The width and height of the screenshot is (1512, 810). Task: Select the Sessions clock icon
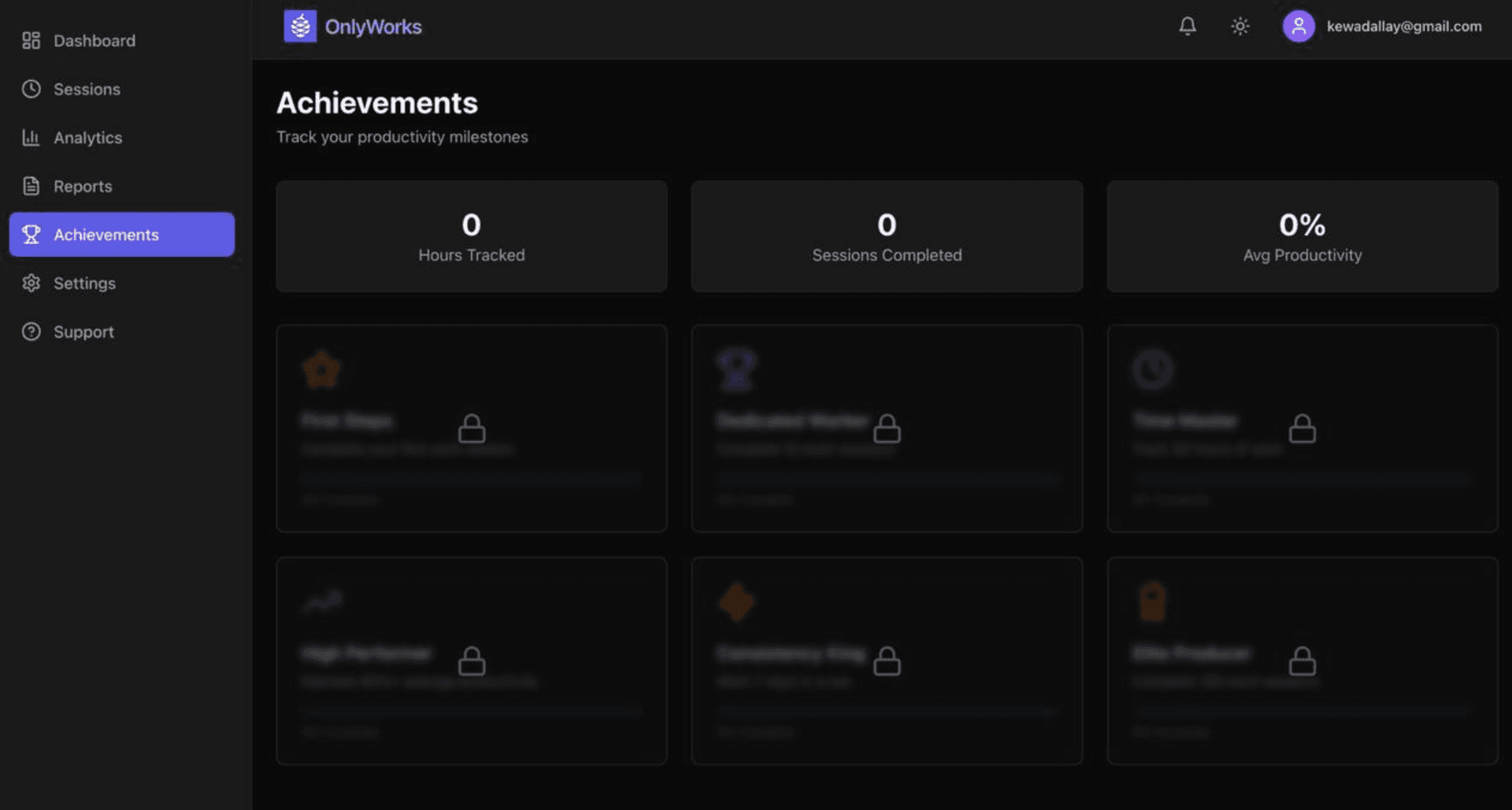(x=31, y=89)
